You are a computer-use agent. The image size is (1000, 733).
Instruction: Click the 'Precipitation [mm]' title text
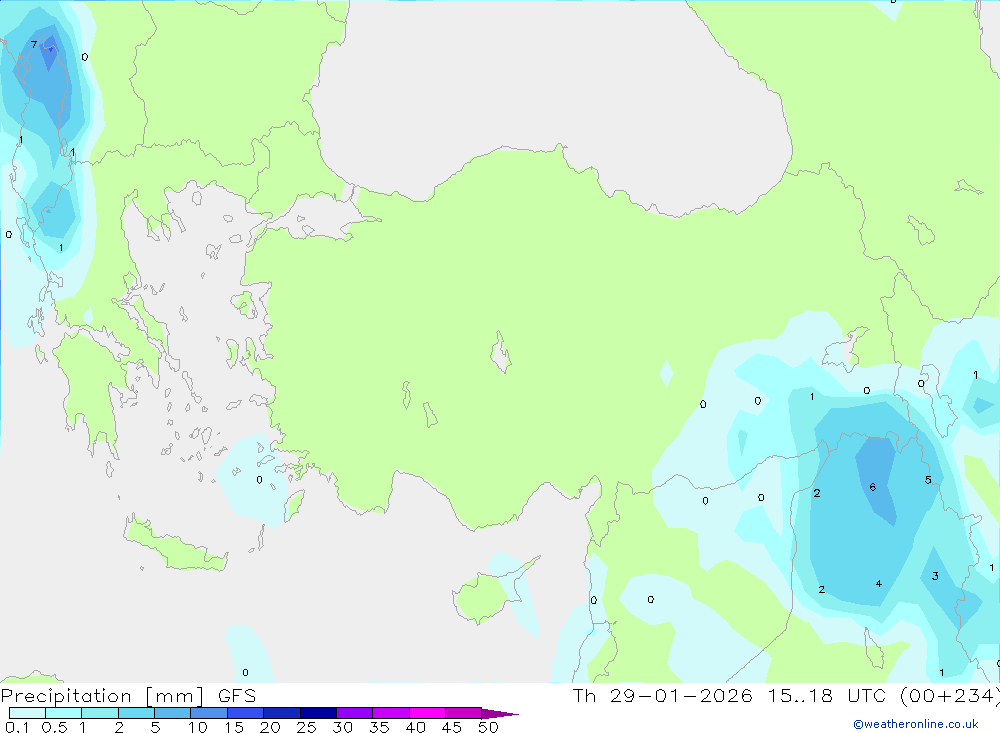tap(102, 696)
